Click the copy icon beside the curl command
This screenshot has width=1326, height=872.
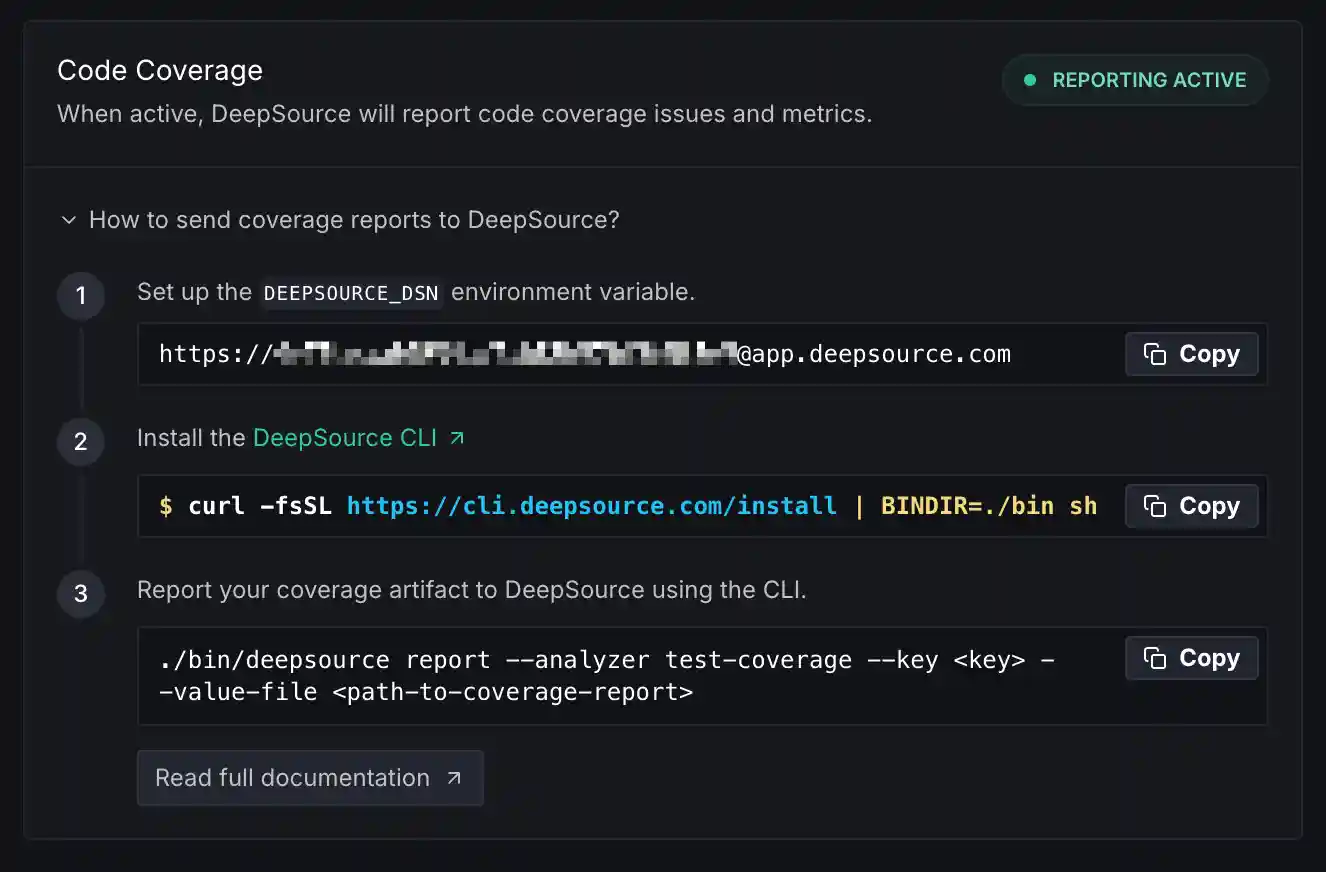coord(1155,507)
